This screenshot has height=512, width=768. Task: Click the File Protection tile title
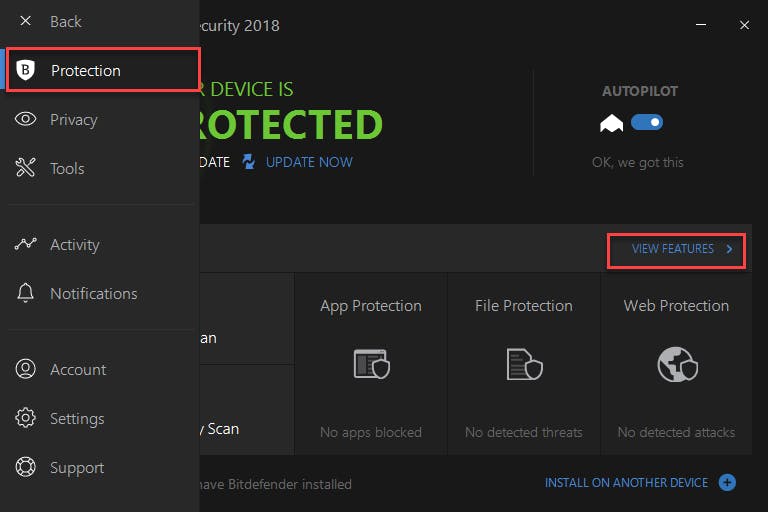(x=524, y=306)
